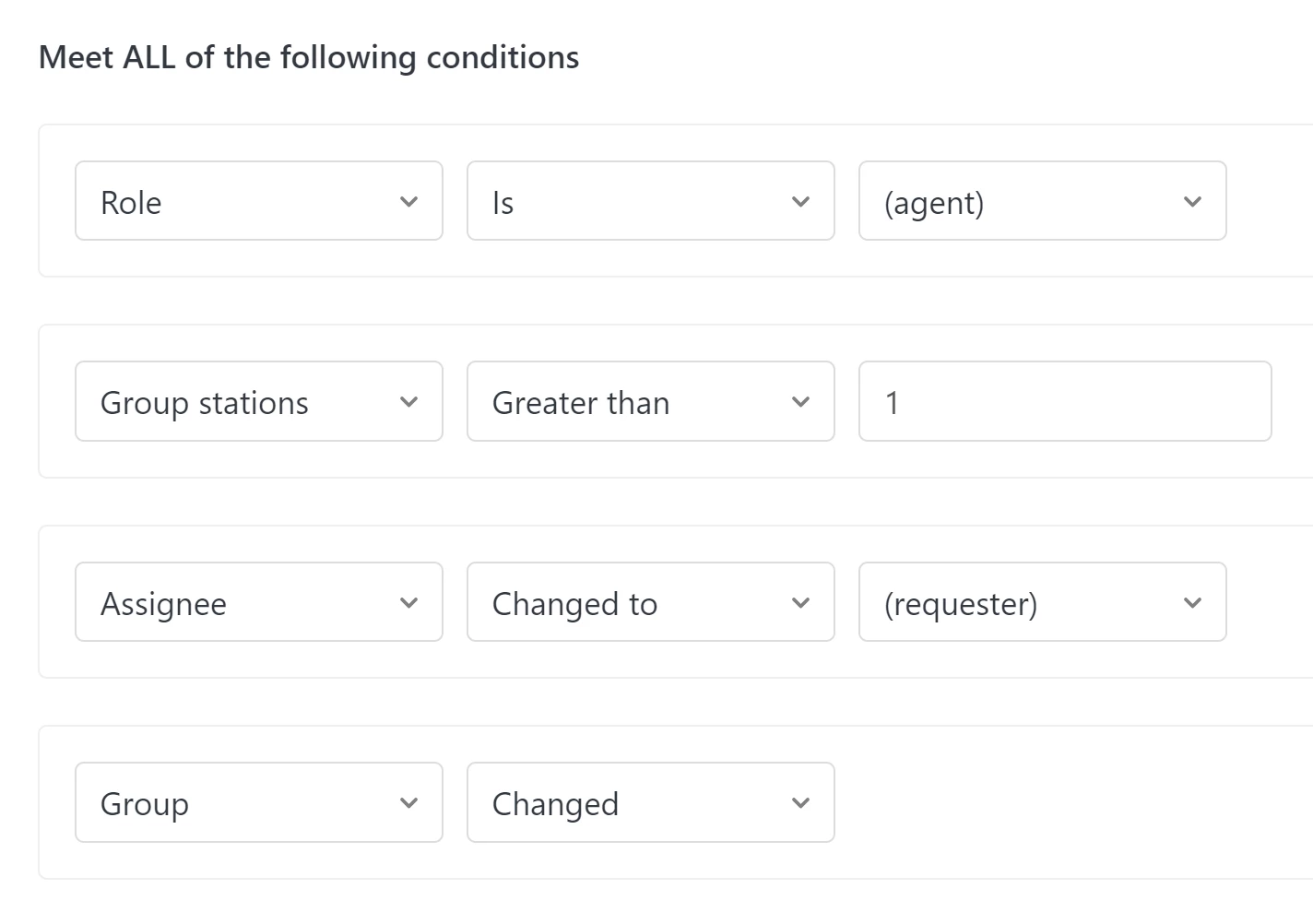Click the Group stations value input field

1065,401
